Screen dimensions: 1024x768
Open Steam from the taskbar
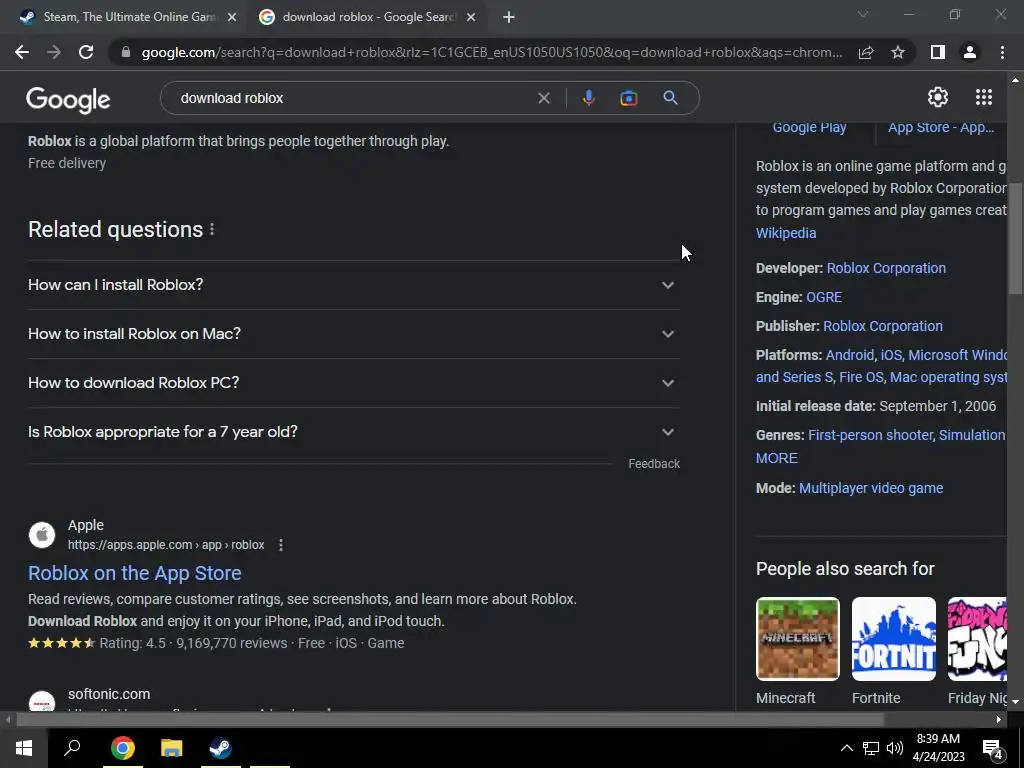221,748
